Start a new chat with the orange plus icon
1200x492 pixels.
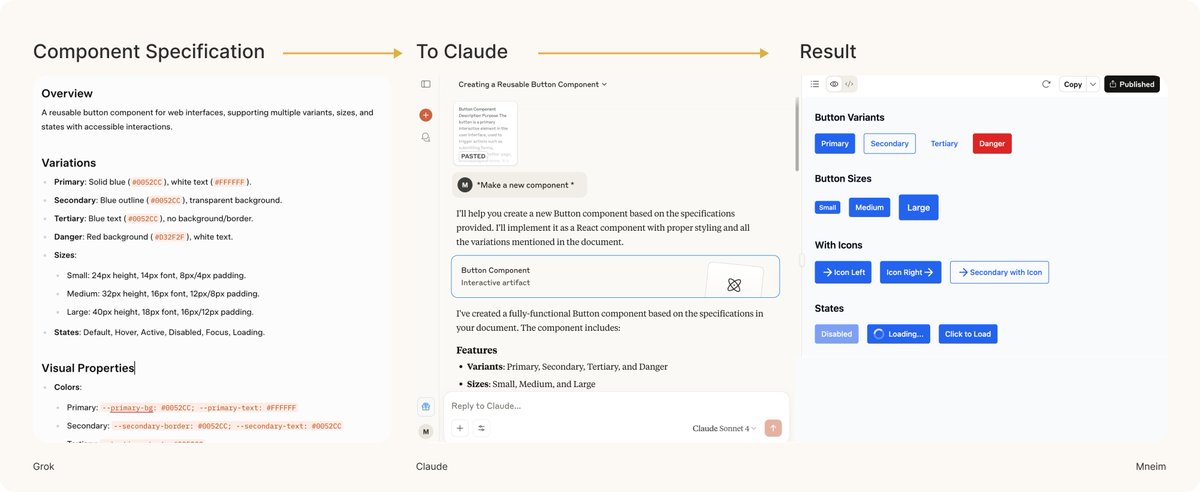(x=426, y=115)
